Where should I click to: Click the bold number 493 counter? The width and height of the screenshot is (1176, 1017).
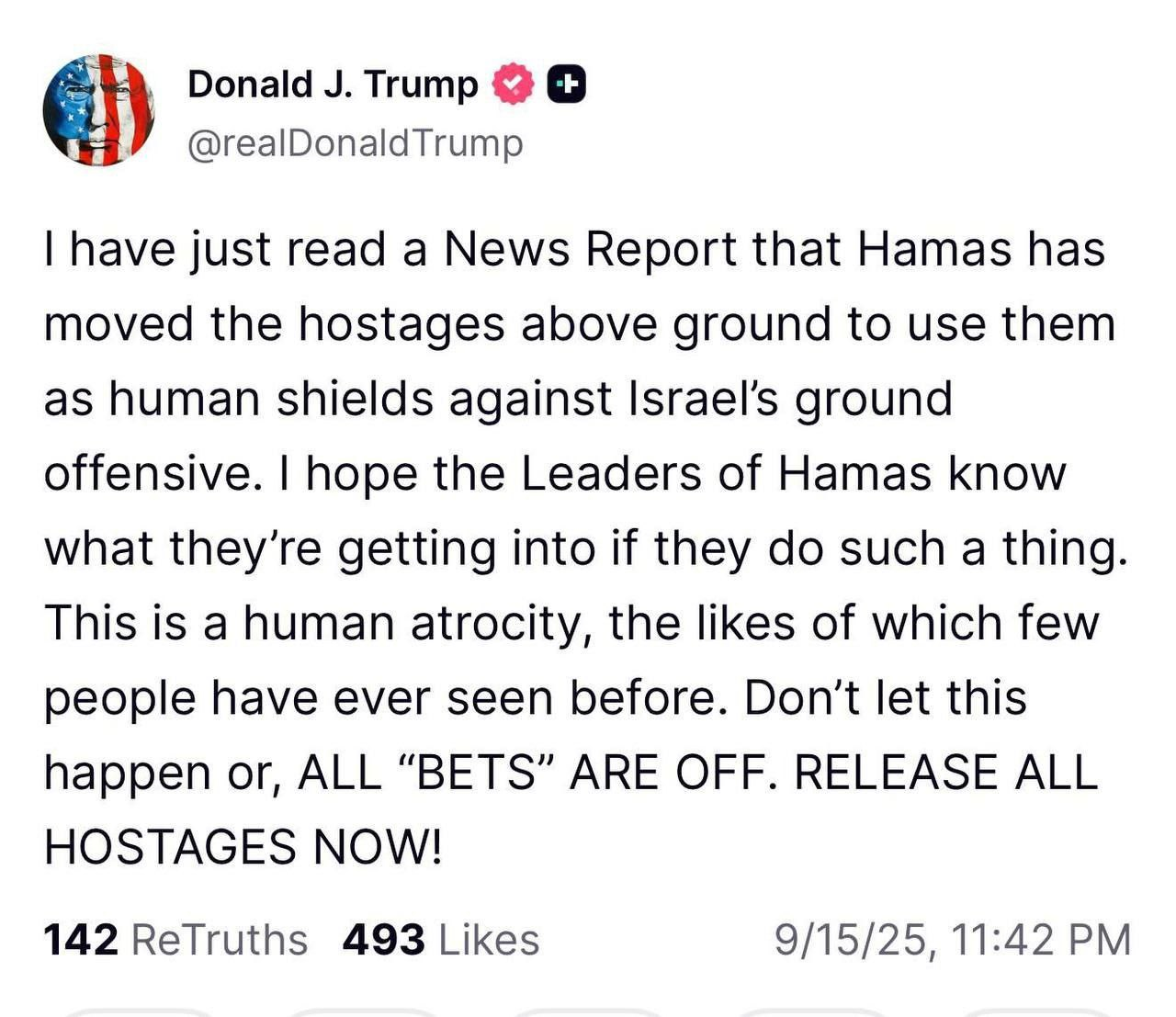384,940
